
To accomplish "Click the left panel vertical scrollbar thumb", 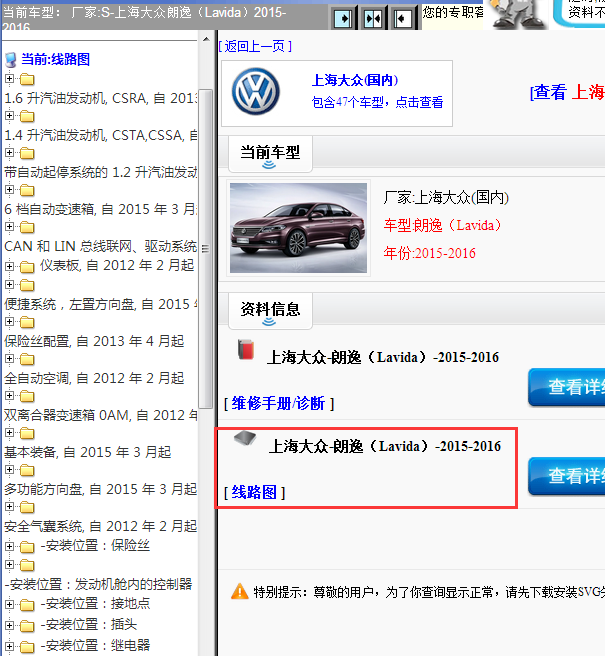I will point(205,249).
